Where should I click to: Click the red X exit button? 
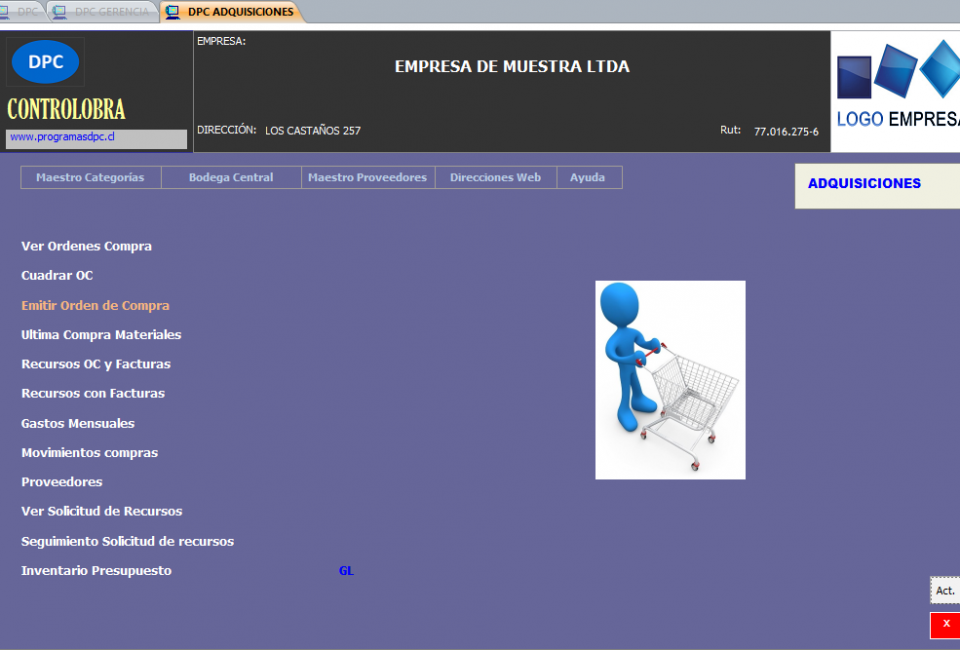point(945,624)
